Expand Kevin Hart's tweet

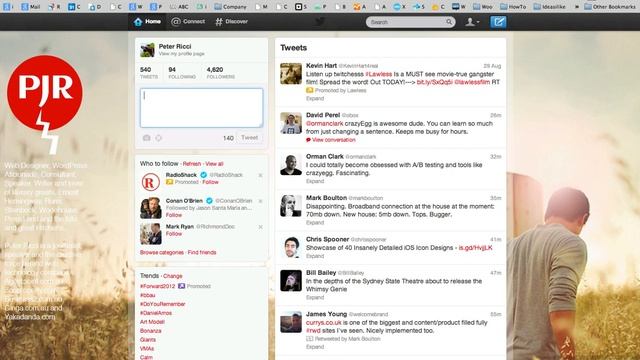click(x=315, y=98)
